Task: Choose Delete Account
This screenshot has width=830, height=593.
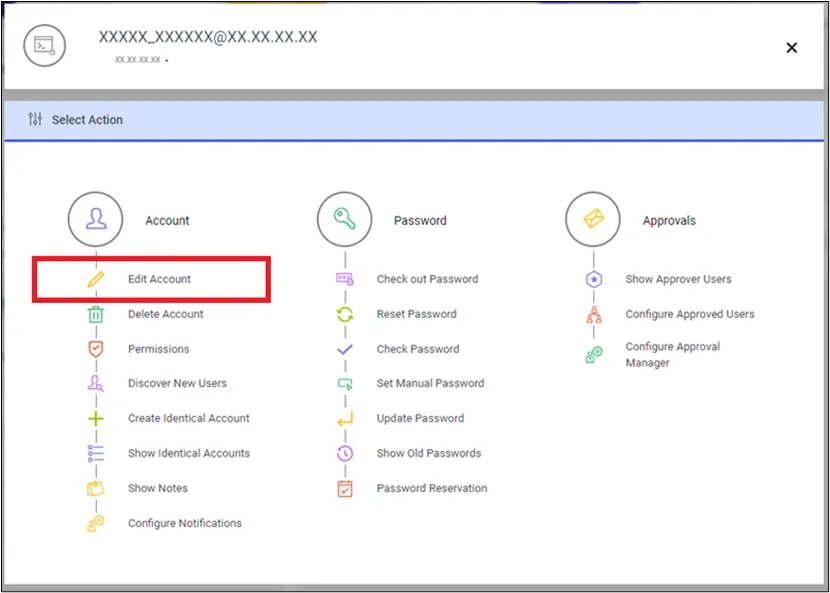Action: click(x=166, y=314)
